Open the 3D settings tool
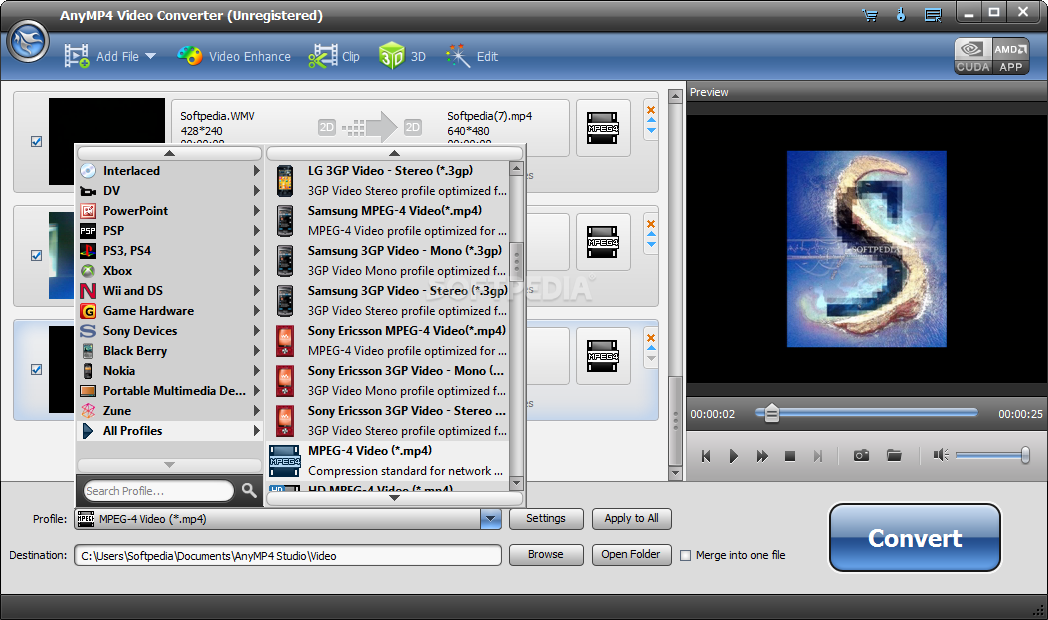1048x620 pixels. 402,56
